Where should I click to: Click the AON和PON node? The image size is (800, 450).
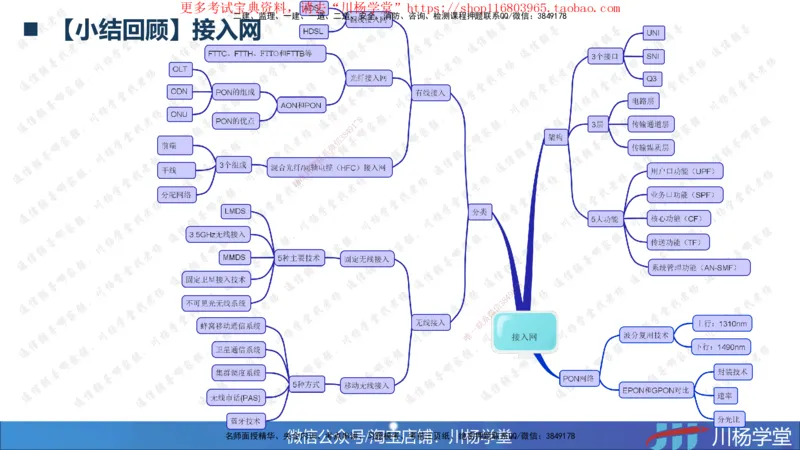[x=301, y=105]
